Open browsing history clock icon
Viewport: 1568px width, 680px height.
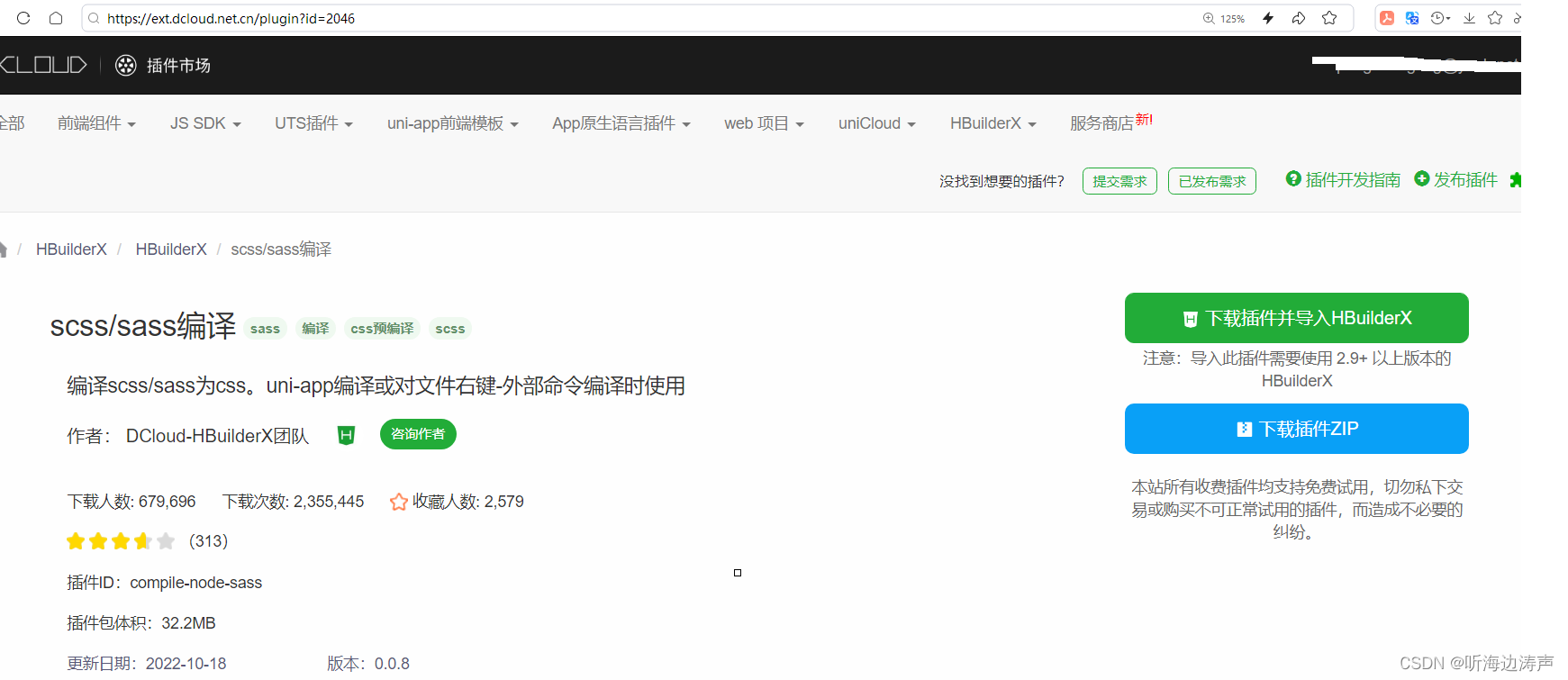[x=1440, y=18]
